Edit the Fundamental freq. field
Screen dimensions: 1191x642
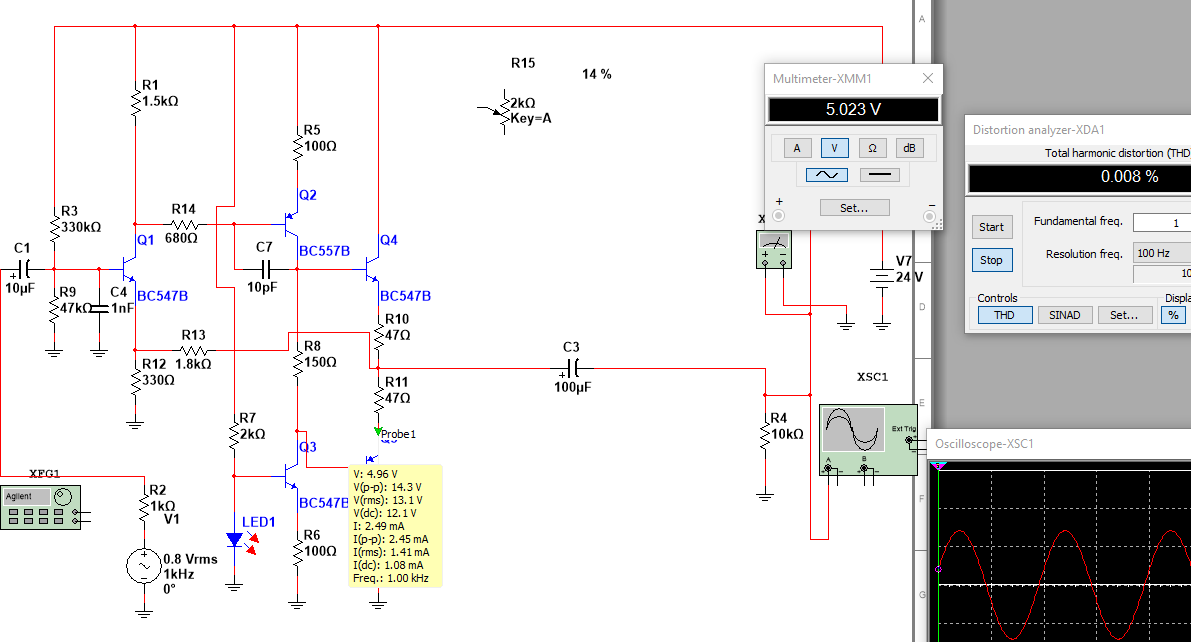click(x=1161, y=223)
